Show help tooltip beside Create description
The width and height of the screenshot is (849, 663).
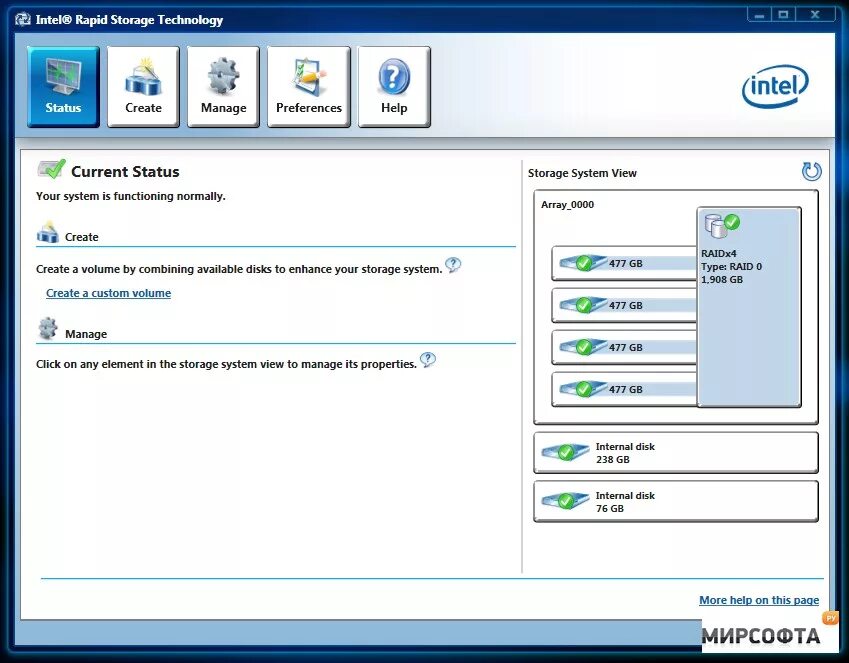pos(453,265)
